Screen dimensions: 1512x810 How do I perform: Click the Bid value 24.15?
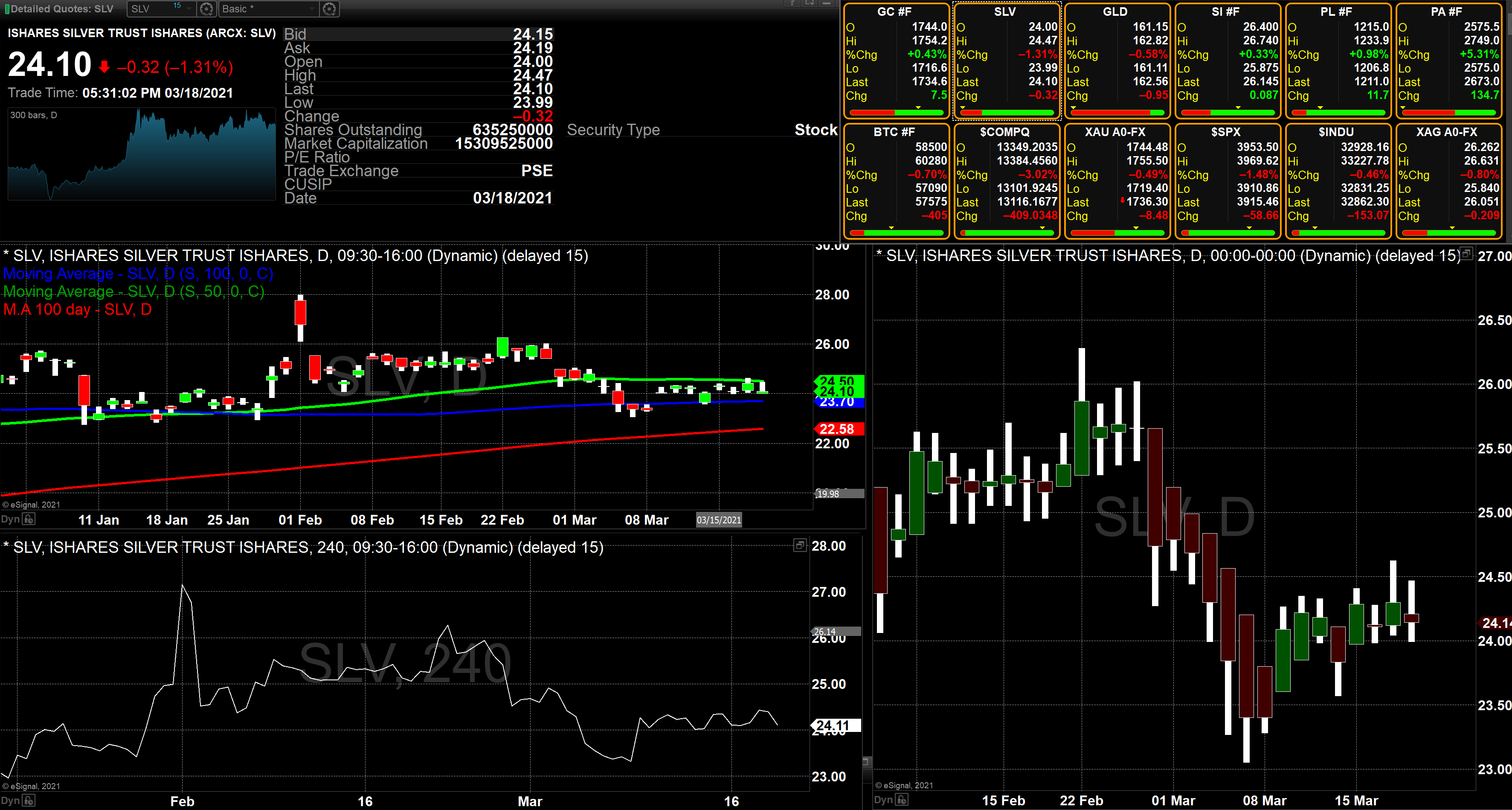point(532,34)
